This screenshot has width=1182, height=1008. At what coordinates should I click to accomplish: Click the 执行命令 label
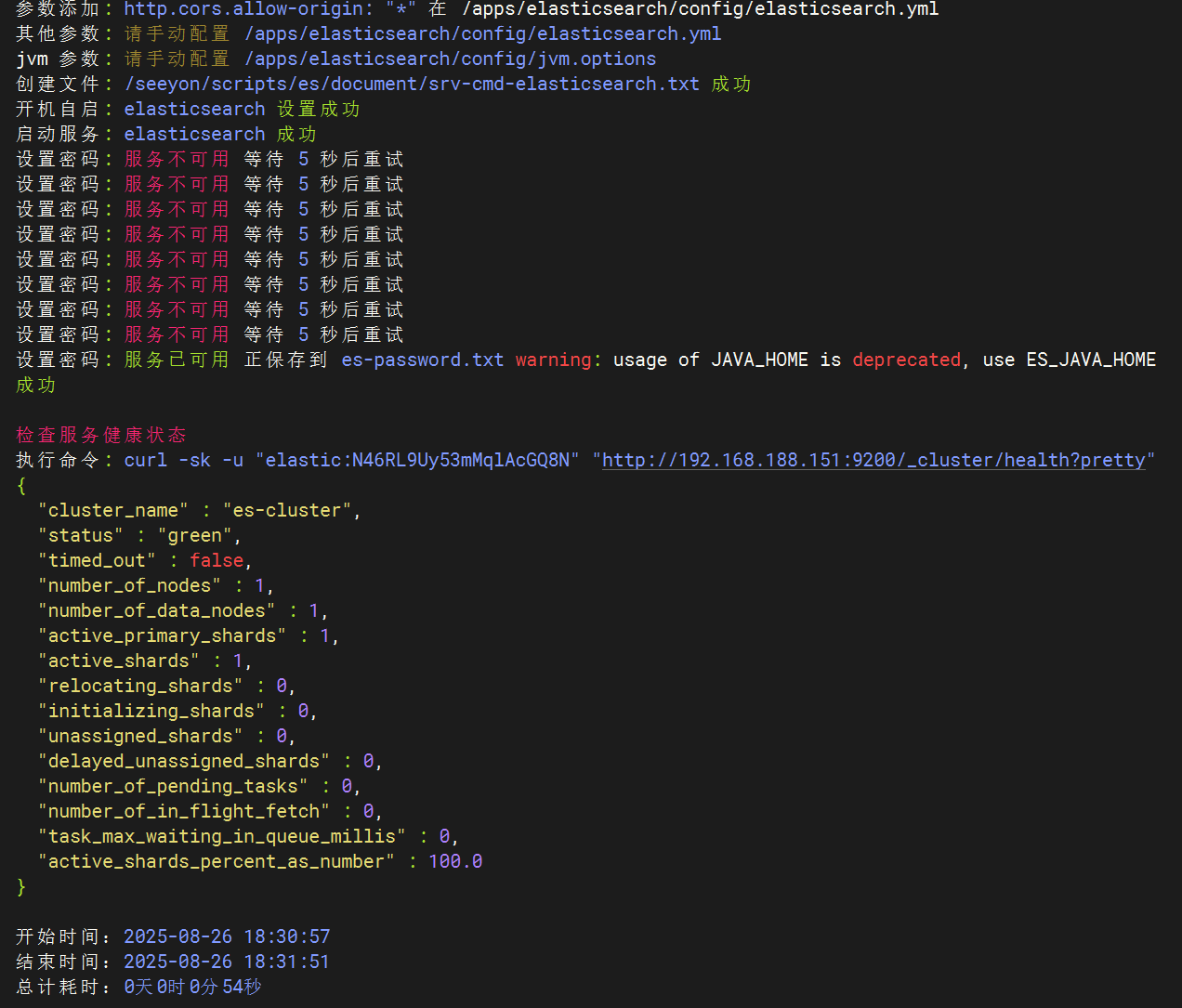[58, 460]
